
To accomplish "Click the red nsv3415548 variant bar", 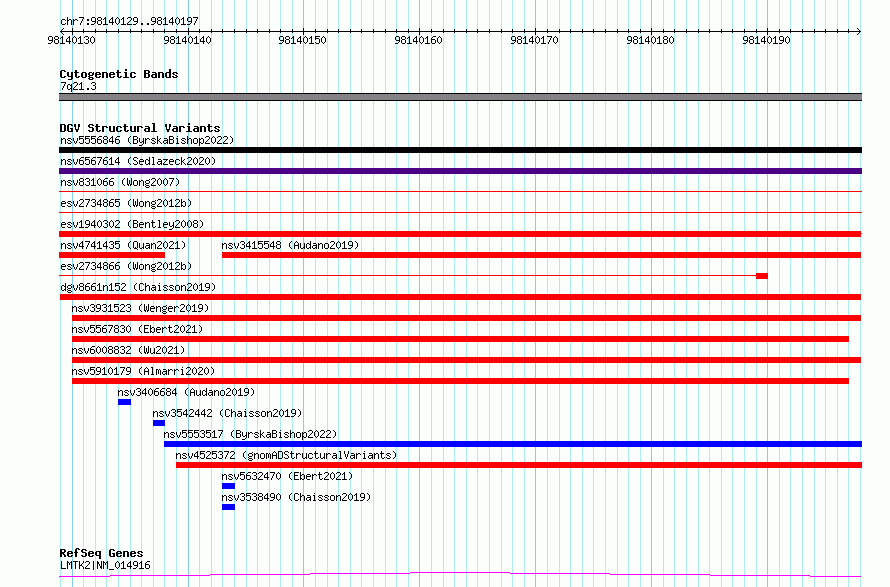I will coord(541,255).
